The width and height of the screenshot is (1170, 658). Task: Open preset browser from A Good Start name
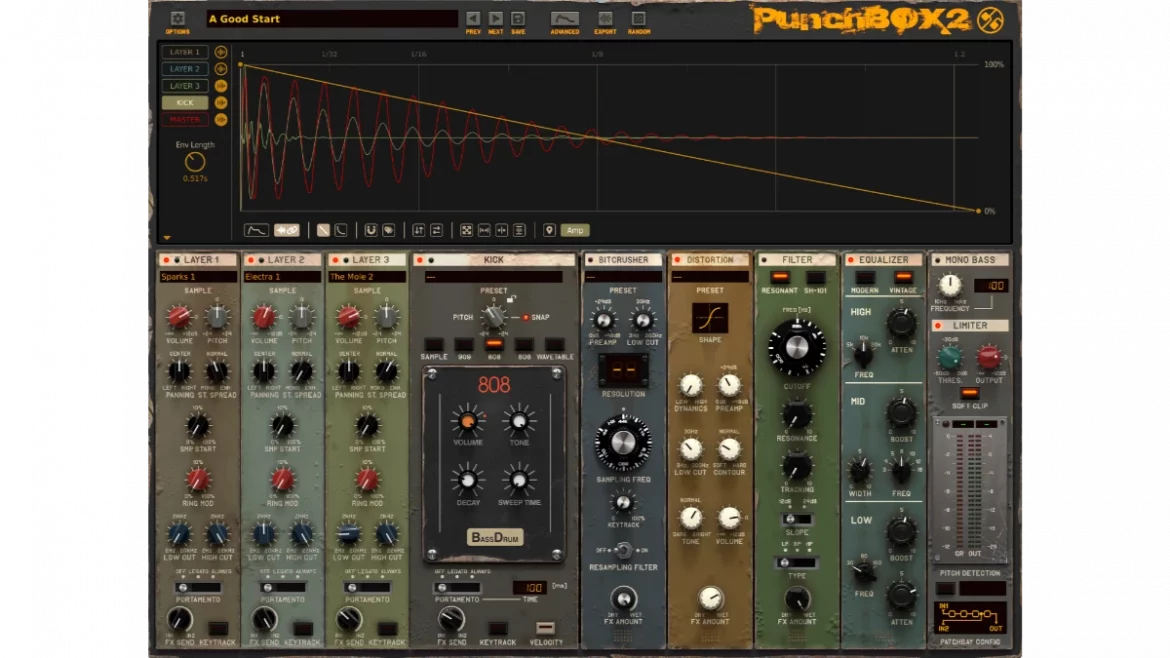[331, 19]
